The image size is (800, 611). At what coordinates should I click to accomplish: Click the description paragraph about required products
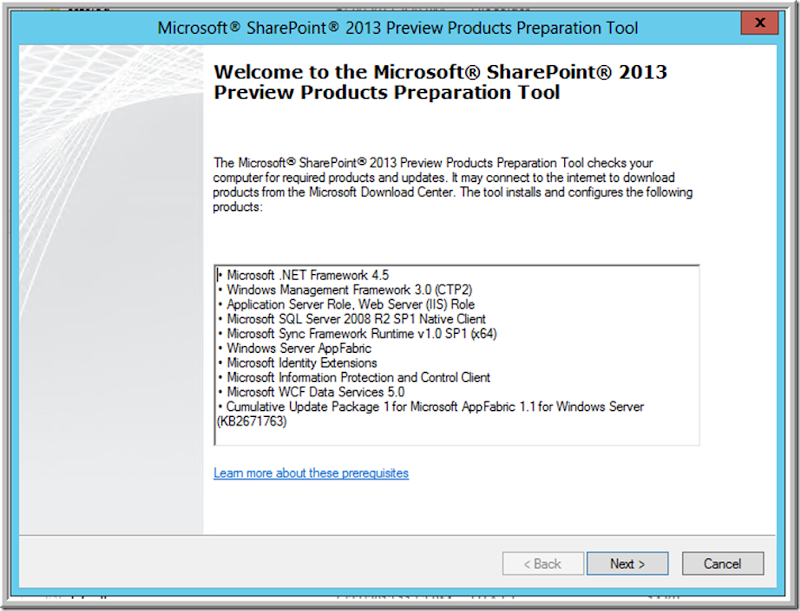pyautogui.click(x=453, y=185)
